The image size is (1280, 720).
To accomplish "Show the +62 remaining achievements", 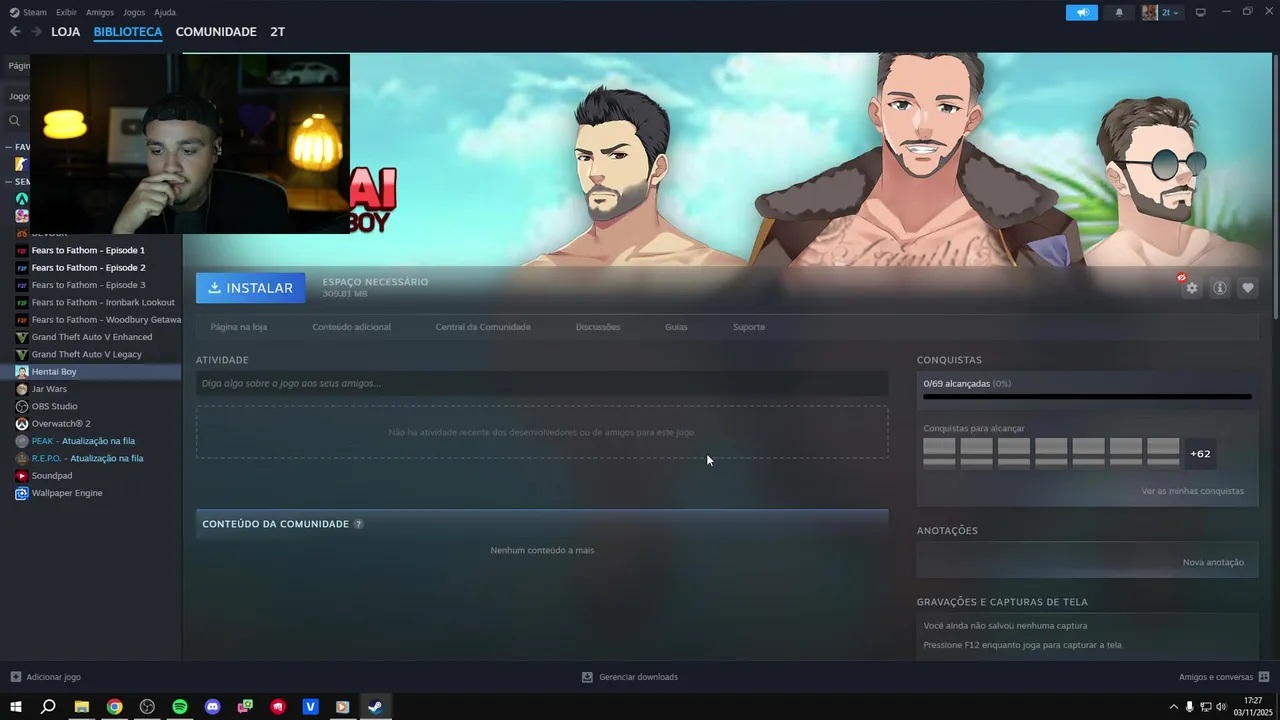I will 1200,453.
